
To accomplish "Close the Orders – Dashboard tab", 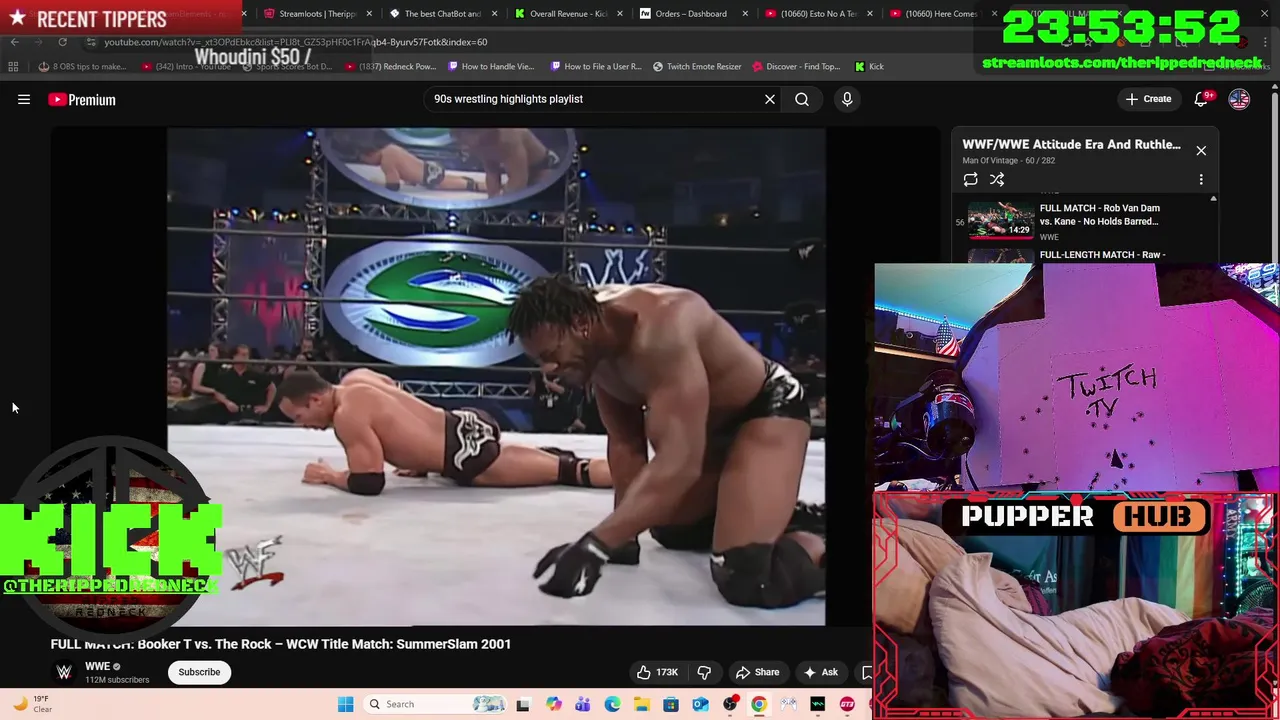I will 745,14.
